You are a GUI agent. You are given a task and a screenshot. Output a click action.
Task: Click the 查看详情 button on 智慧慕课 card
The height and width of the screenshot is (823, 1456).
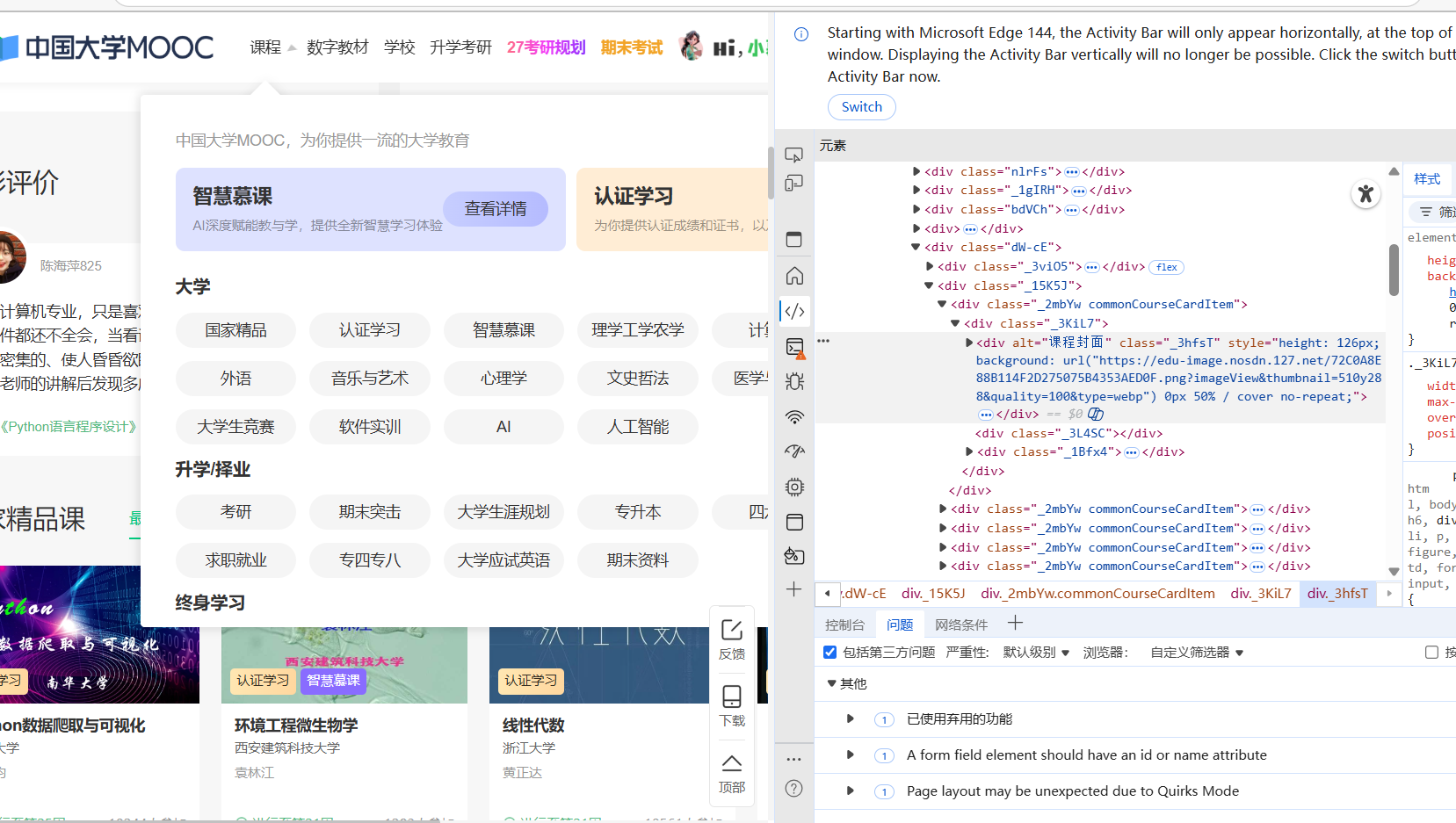pos(496,209)
